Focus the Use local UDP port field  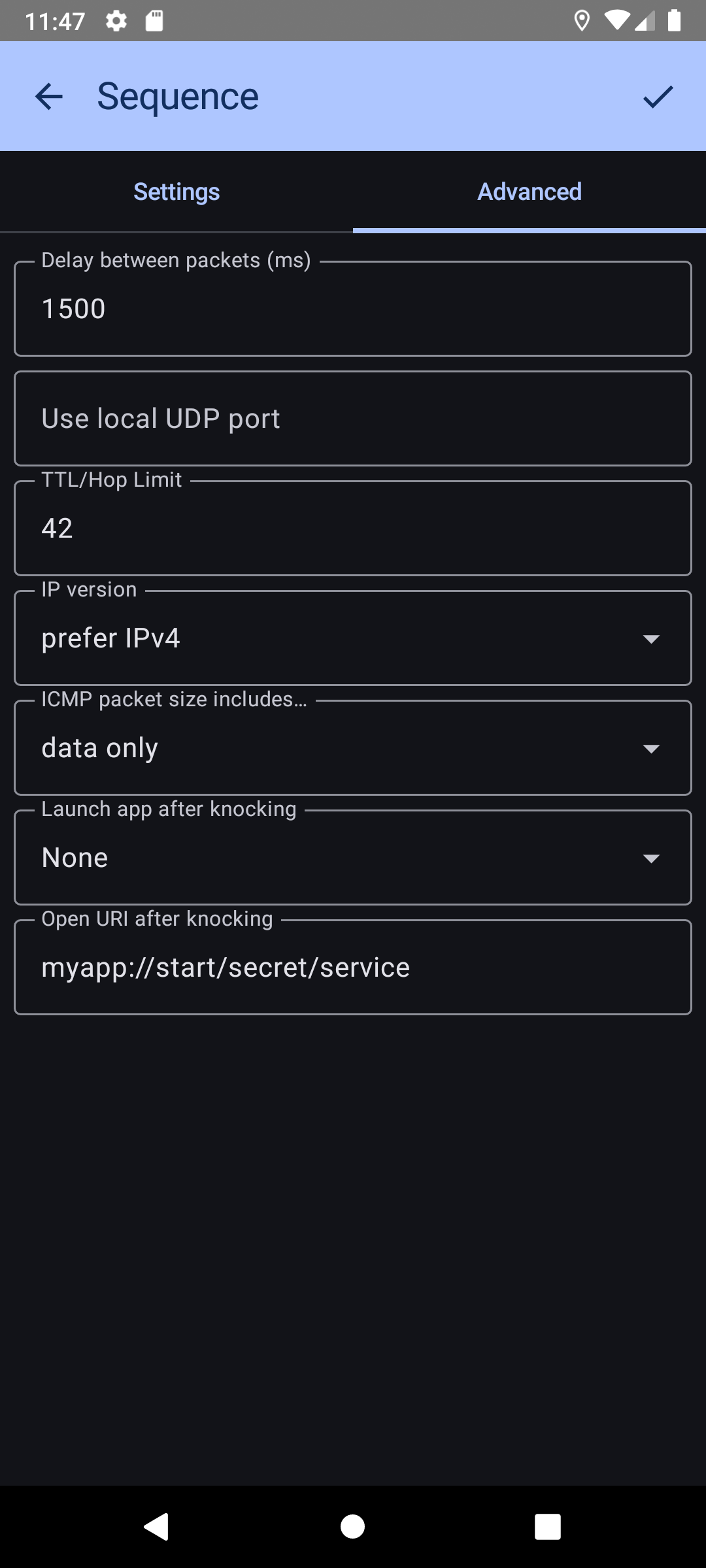click(x=353, y=419)
